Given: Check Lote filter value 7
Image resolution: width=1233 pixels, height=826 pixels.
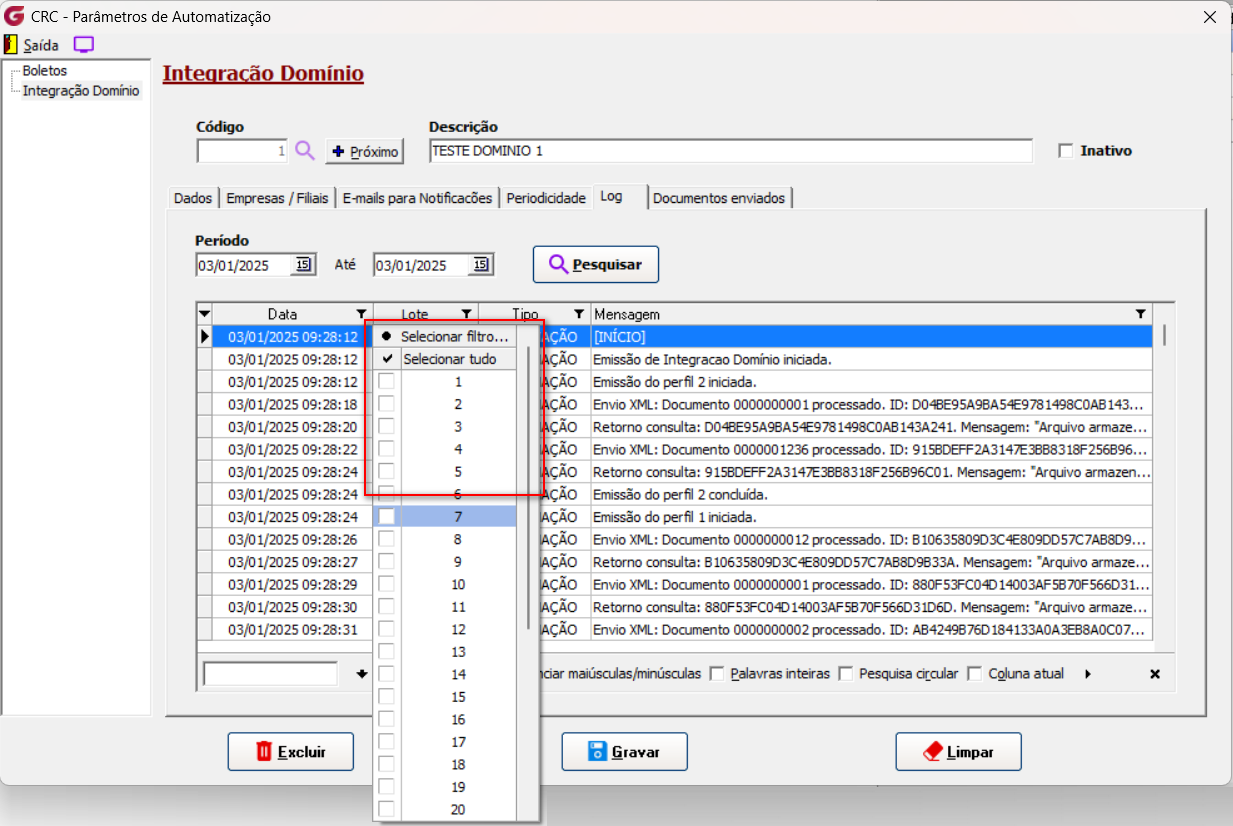Looking at the screenshot, I should click(386, 517).
